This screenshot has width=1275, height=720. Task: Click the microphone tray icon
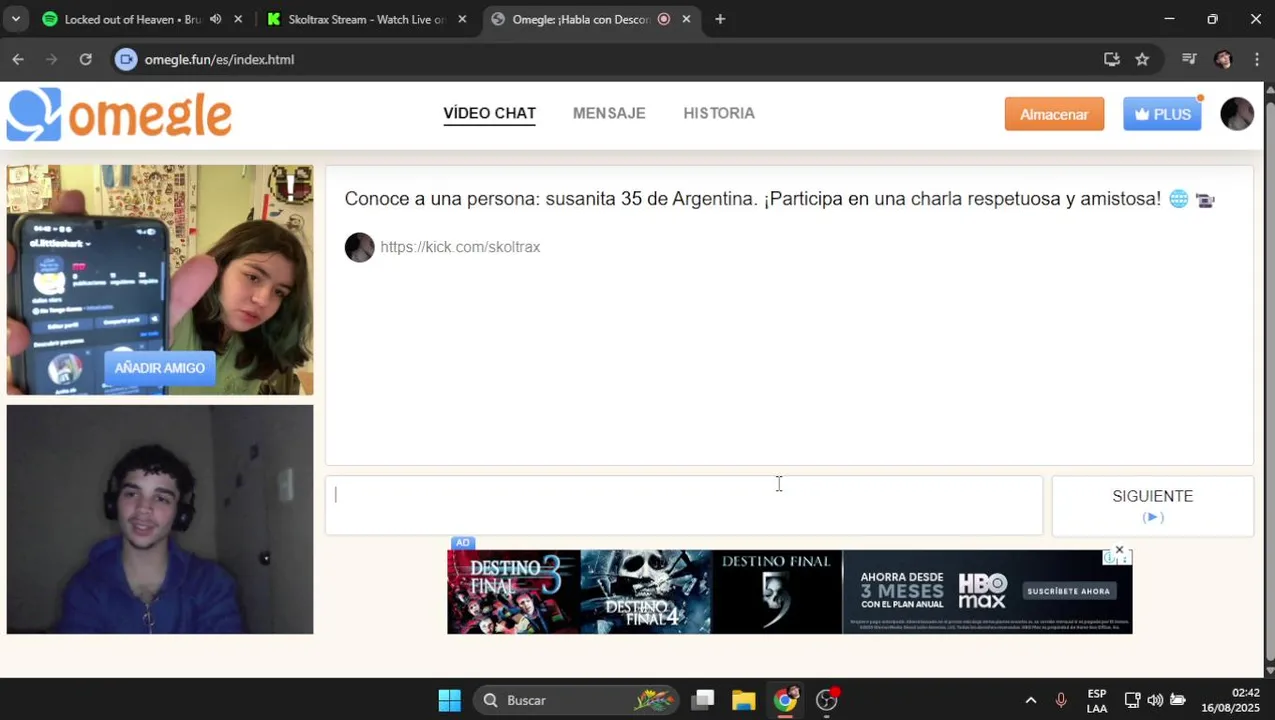[x=1061, y=700]
